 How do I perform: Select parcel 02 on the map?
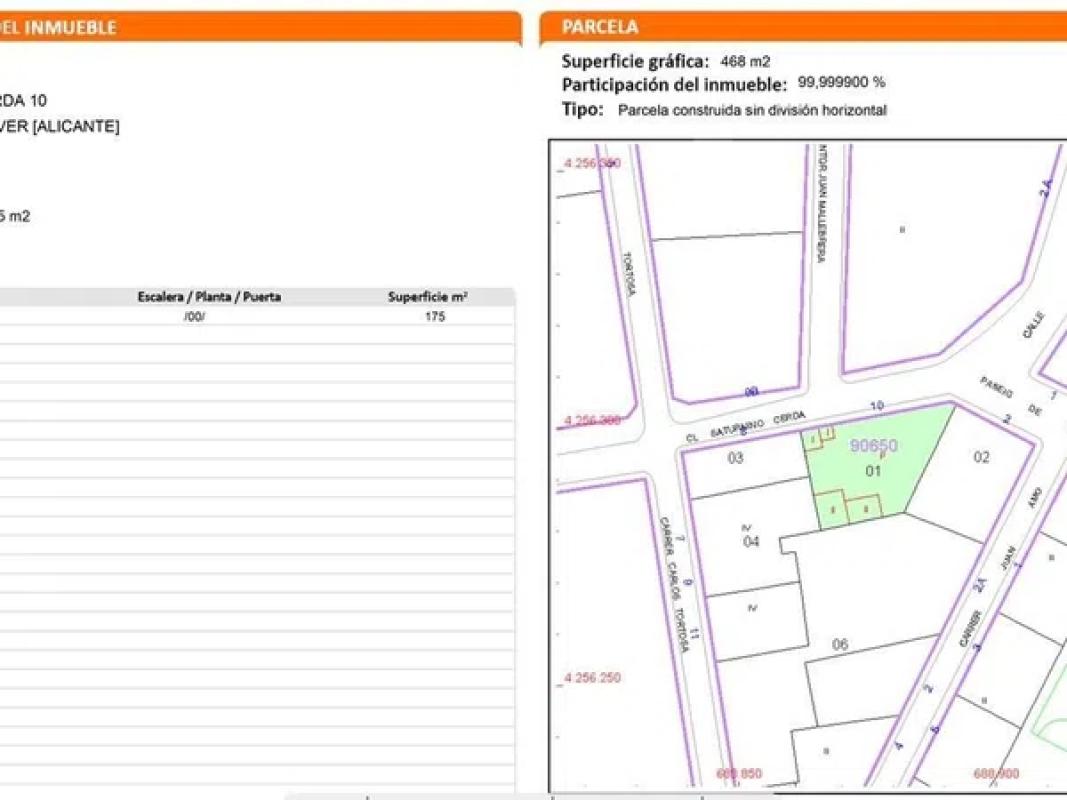click(981, 457)
